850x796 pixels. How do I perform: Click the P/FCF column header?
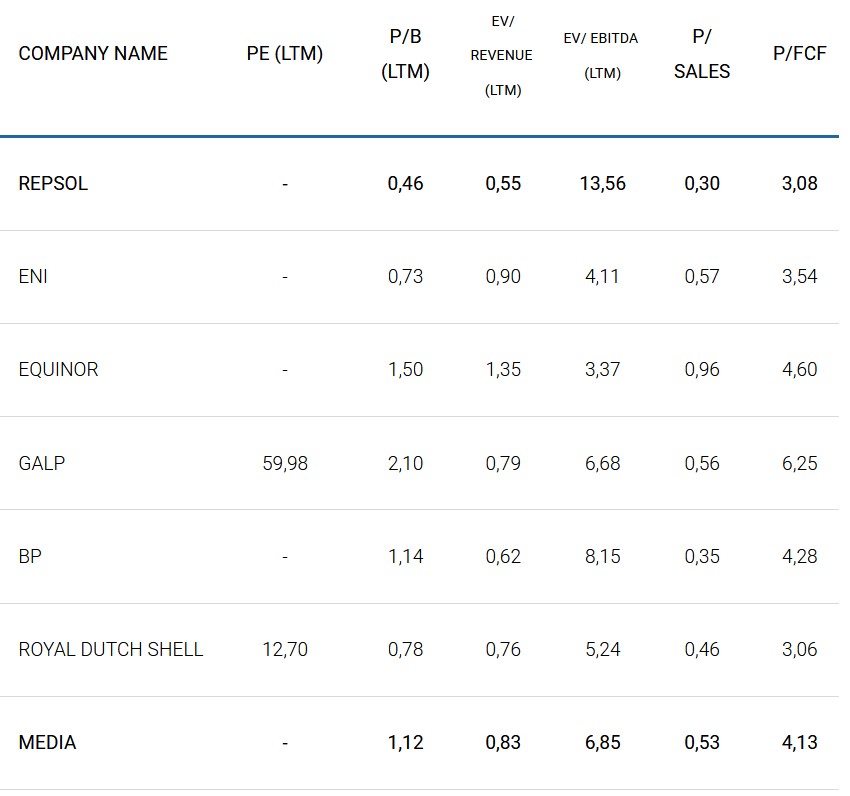click(x=800, y=54)
